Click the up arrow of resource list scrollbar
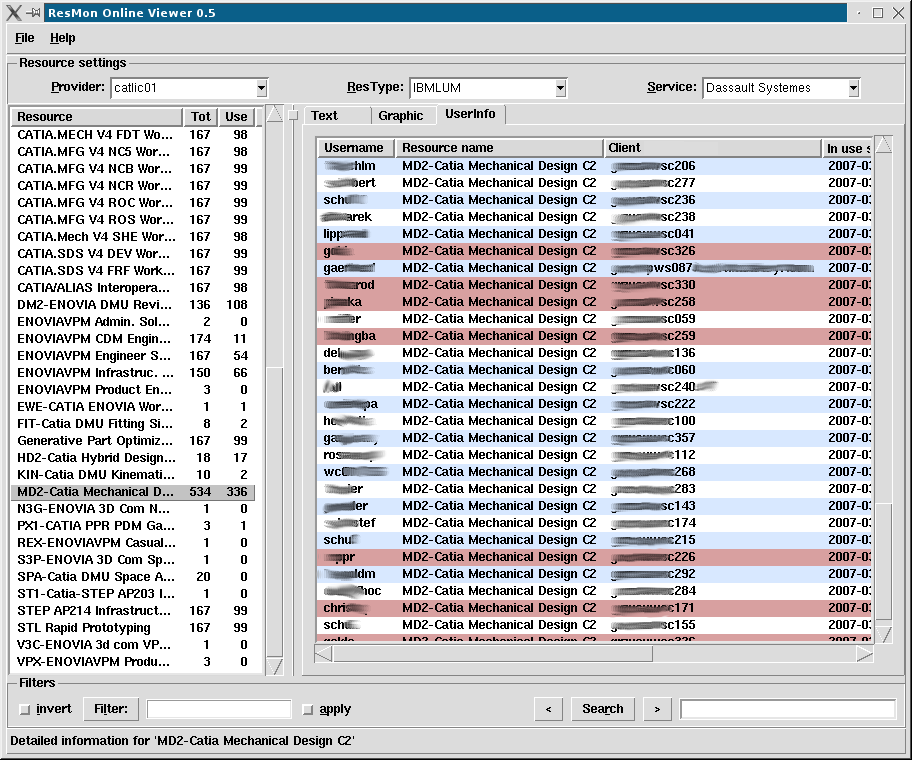This screenshot has height=760, width=912. click(275, 114)
